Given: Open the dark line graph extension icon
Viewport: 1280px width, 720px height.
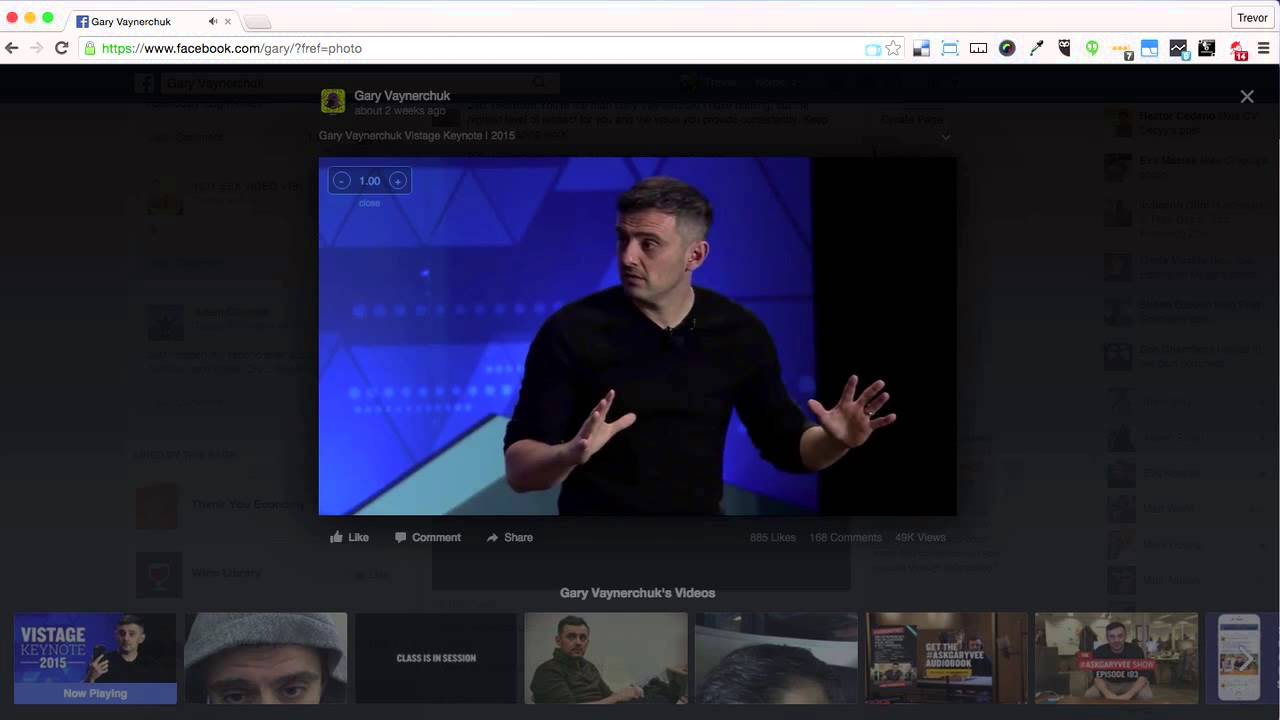Looking at the screenshot, I should coord(1178,48).
